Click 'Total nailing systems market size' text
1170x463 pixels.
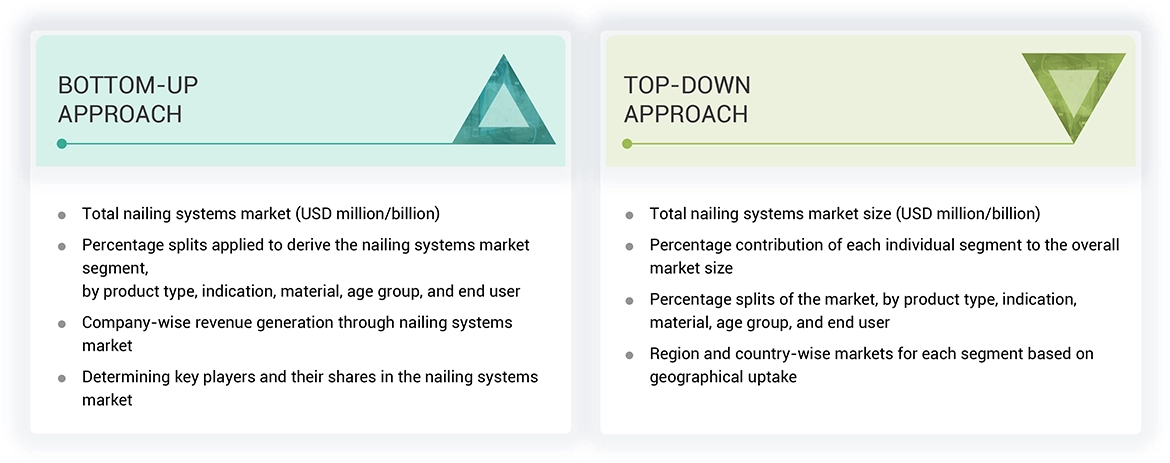(x=844, y=213)
